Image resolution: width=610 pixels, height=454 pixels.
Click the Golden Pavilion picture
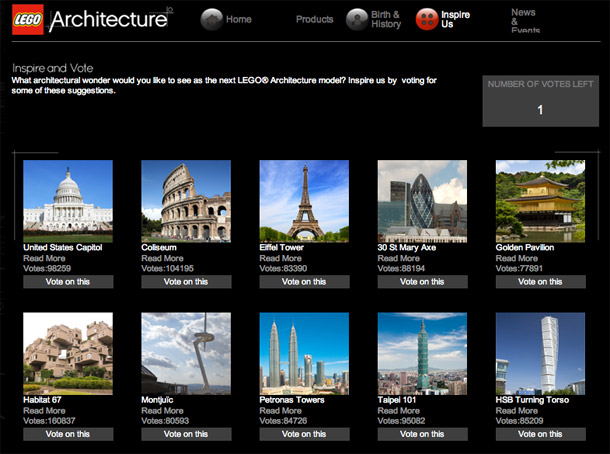540,201
